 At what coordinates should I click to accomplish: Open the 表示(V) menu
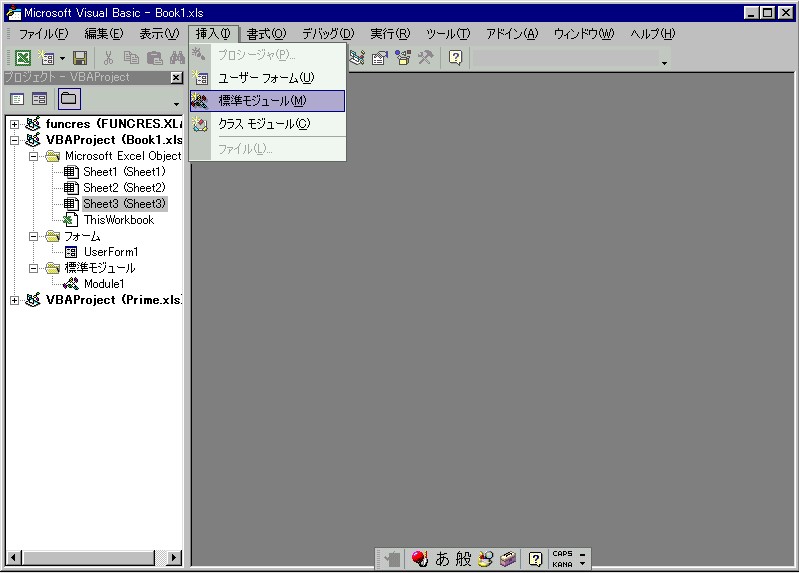tap(159, 34)
